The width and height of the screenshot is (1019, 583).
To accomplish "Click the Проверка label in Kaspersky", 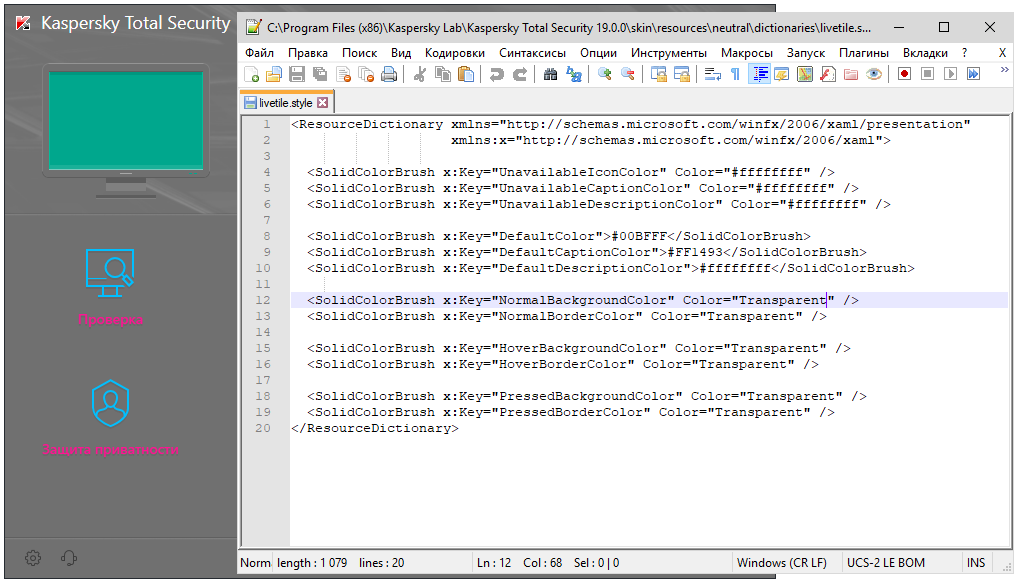I will (110, 320).
